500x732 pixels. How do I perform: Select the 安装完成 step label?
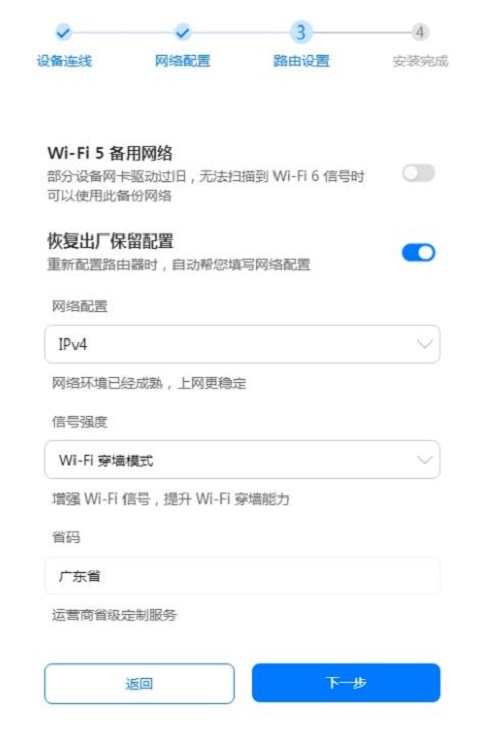pos(420,61)
